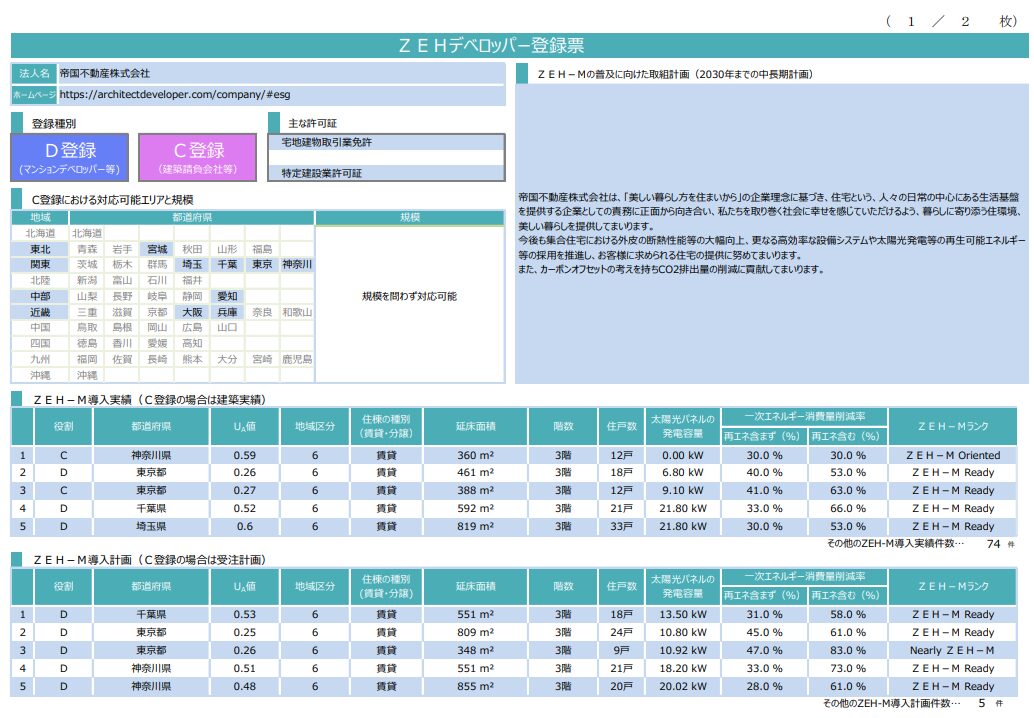Click the 埼玉 prefecture cell
Viewport: 1034px width, 718px height.
pyautogui.click(x=192, y=264)
